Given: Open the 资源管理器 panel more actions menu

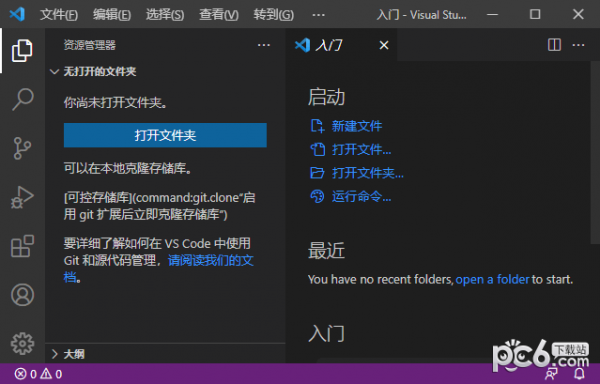Looking at the screenshot, I should tap(264, 45).
